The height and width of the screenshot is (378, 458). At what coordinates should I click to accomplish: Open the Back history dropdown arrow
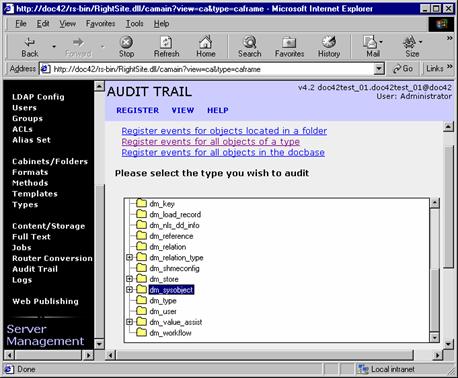(x=54, y=46)
